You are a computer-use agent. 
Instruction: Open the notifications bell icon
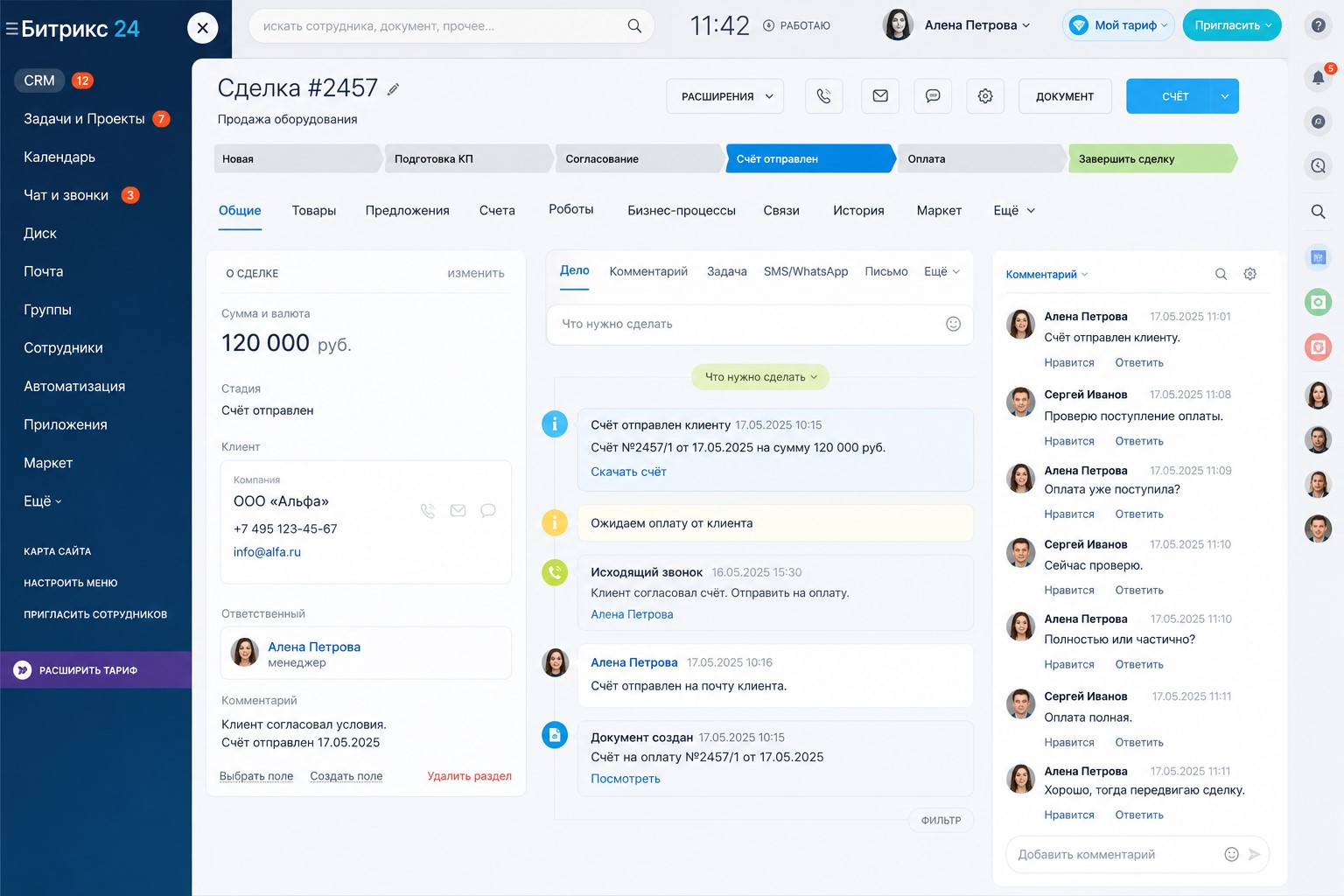1318,77
